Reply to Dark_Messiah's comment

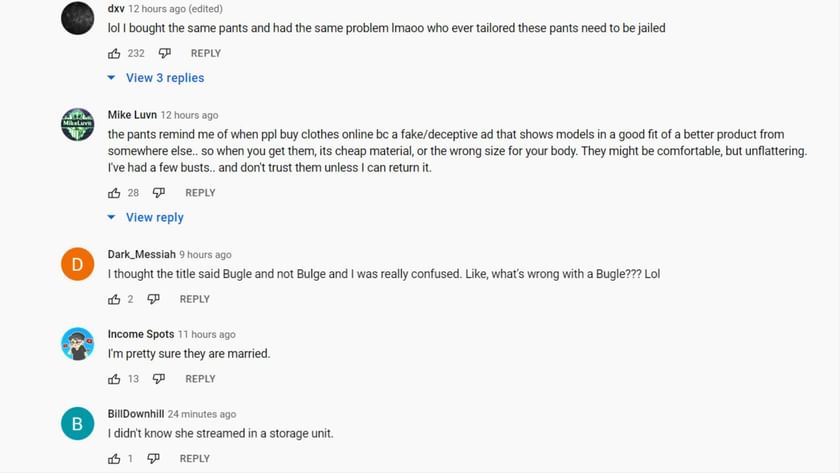tap(195, 299)
